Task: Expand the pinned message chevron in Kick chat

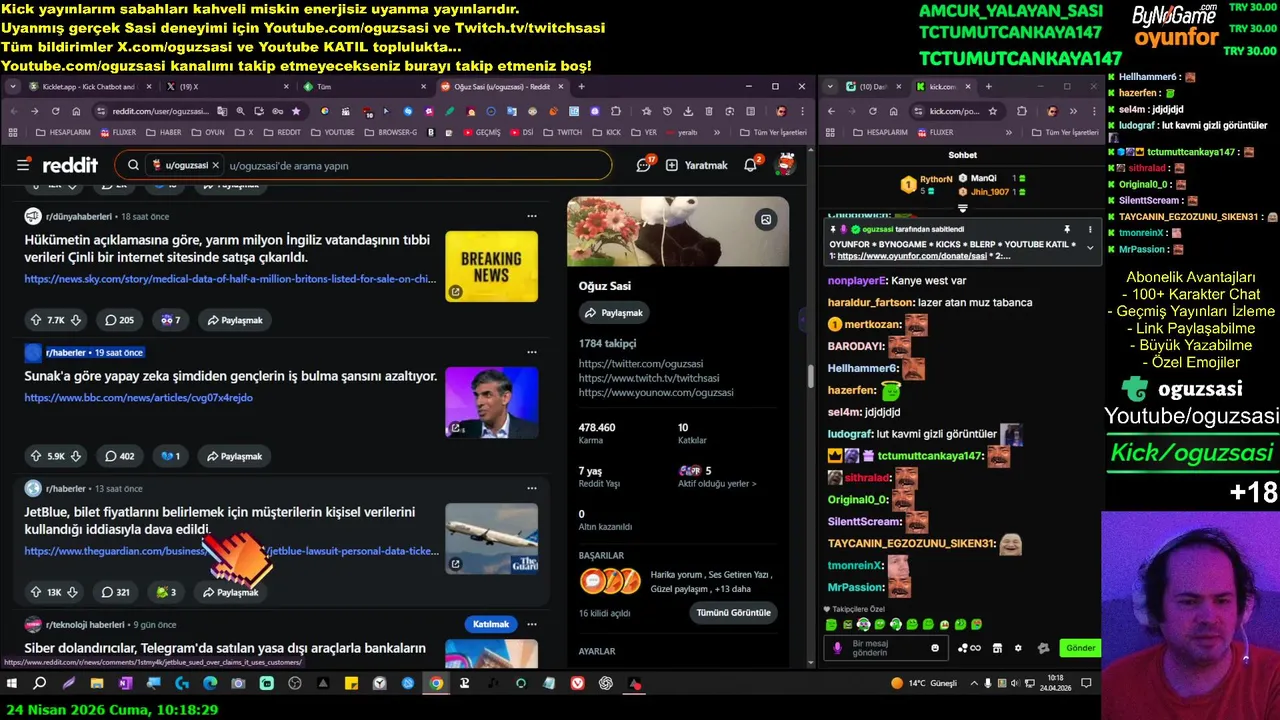Action: (1090, 247)
